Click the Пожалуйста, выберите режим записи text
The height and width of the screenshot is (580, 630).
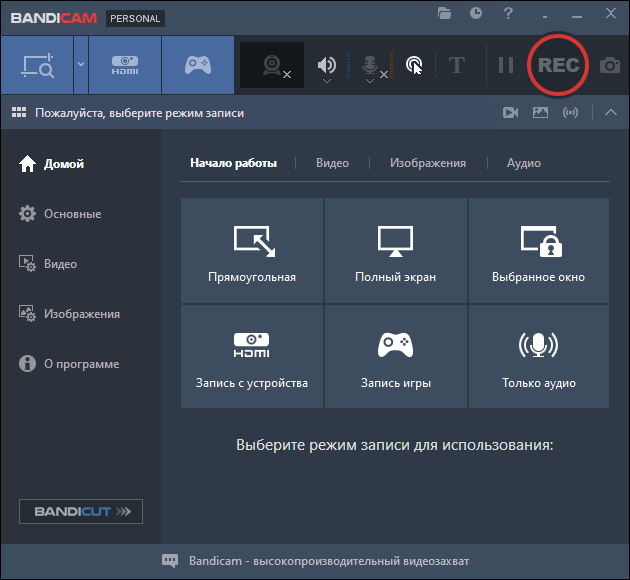tap(139, 113)
